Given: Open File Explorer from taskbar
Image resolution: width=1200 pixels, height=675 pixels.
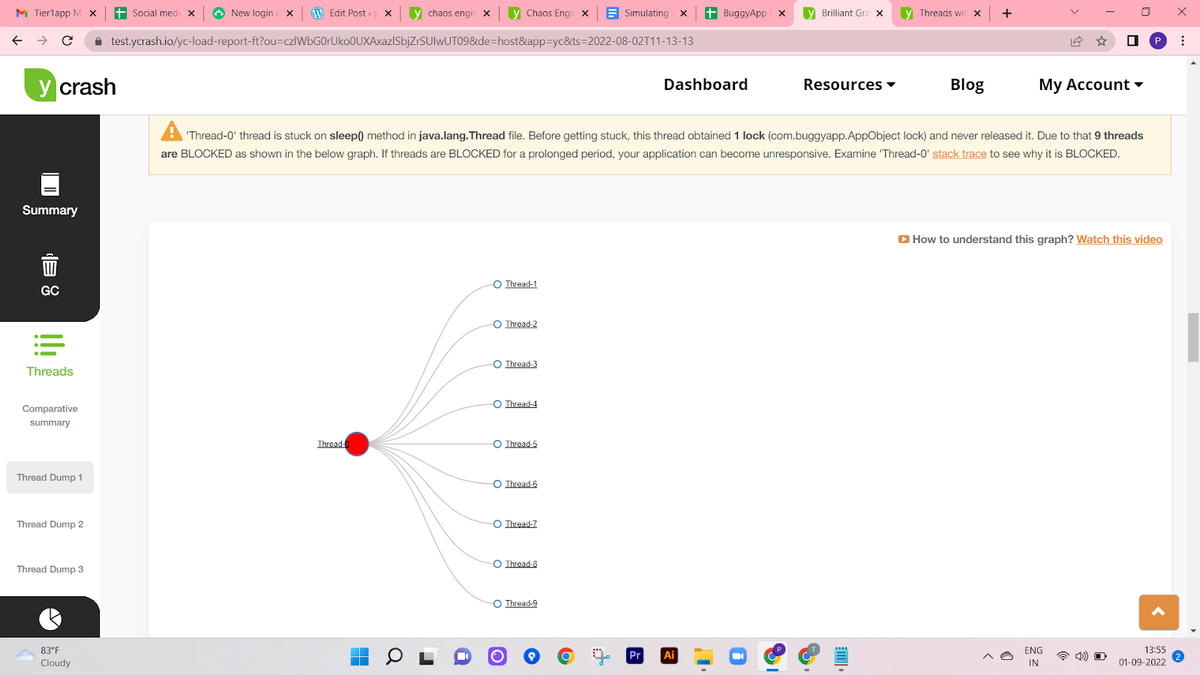Looking at the screenshot, I should pyautogui.click(x=703, y=656).
